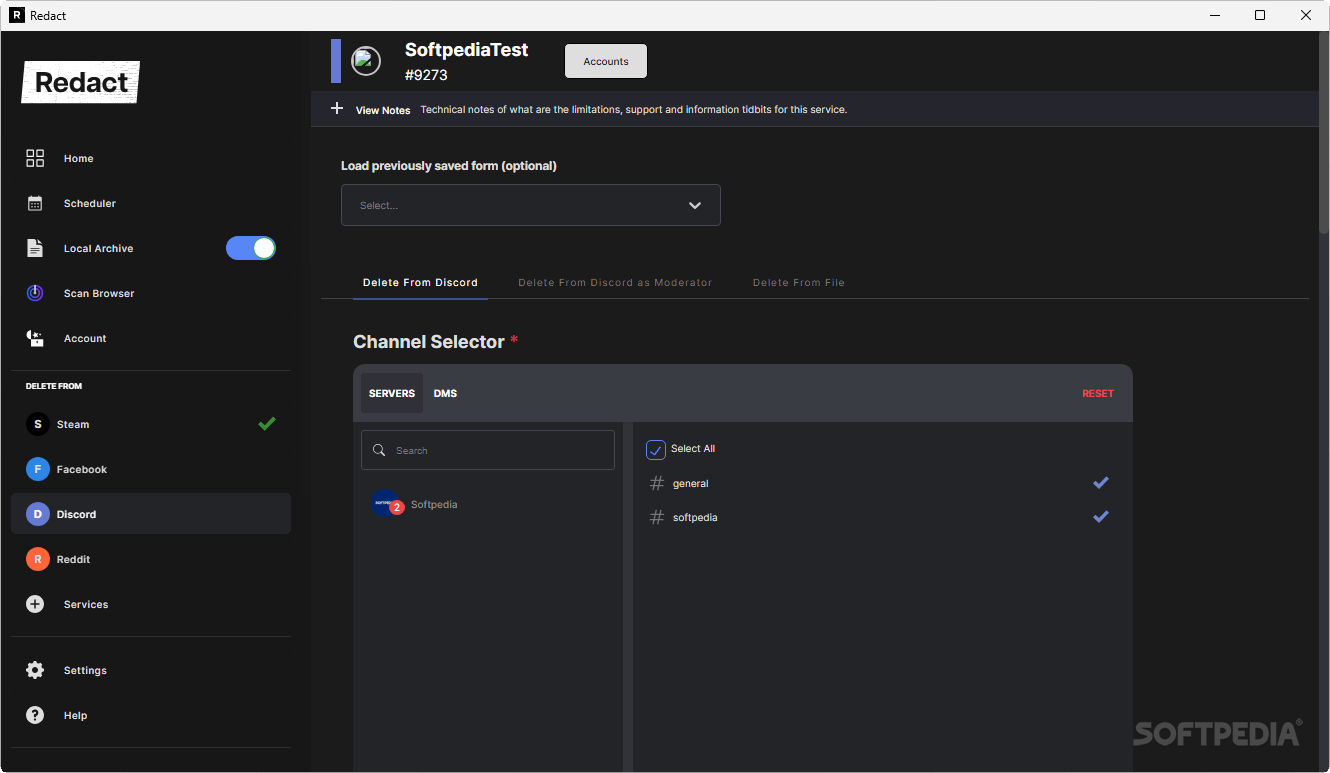
Task: Select the DMS tab
Action: (x=445, y=393)
